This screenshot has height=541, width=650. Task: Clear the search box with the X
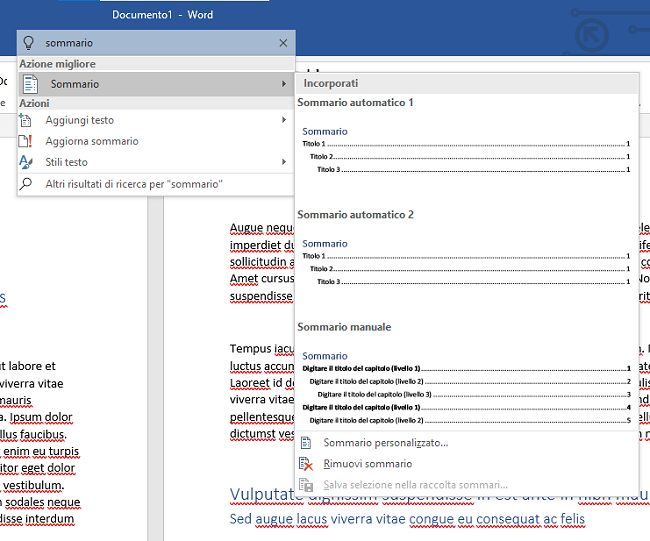(283, 43)
